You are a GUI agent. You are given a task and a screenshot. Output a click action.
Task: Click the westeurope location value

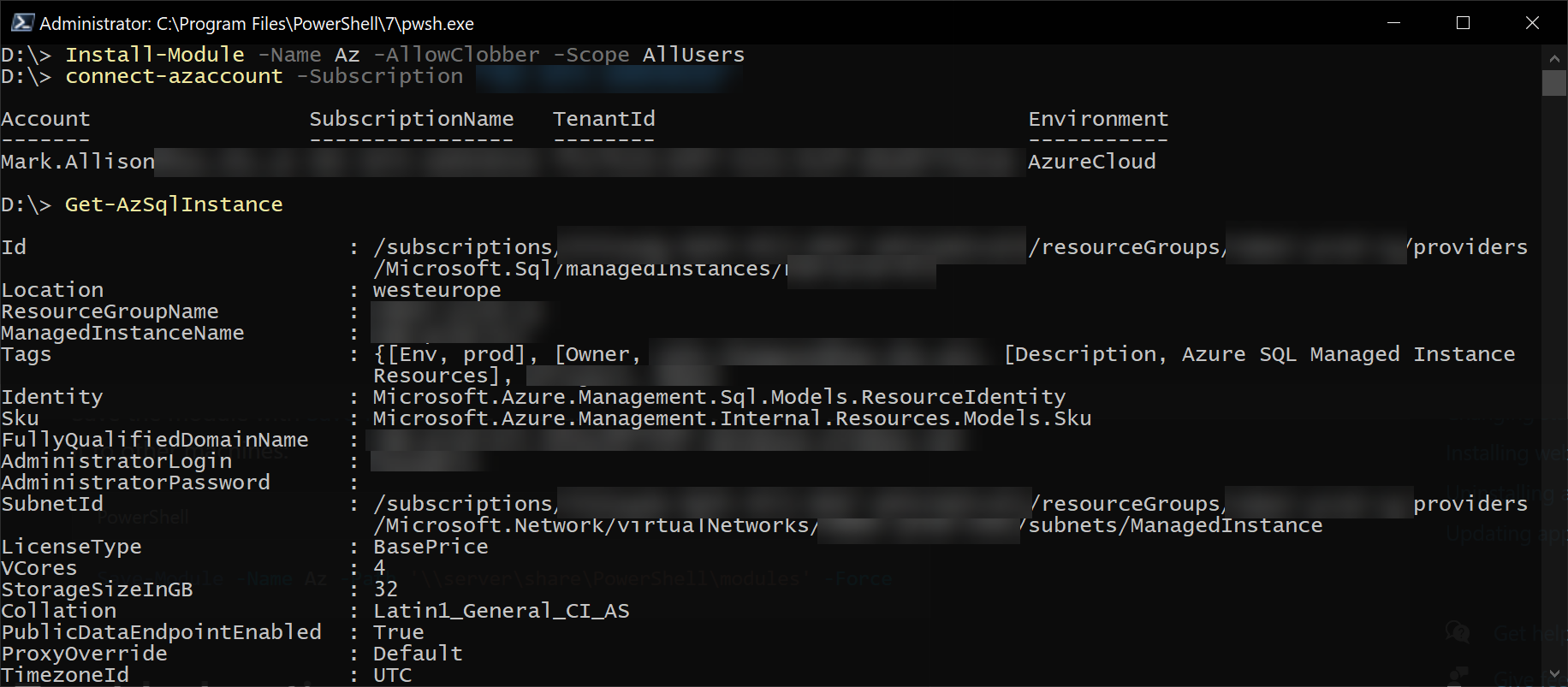coord(437,290)
